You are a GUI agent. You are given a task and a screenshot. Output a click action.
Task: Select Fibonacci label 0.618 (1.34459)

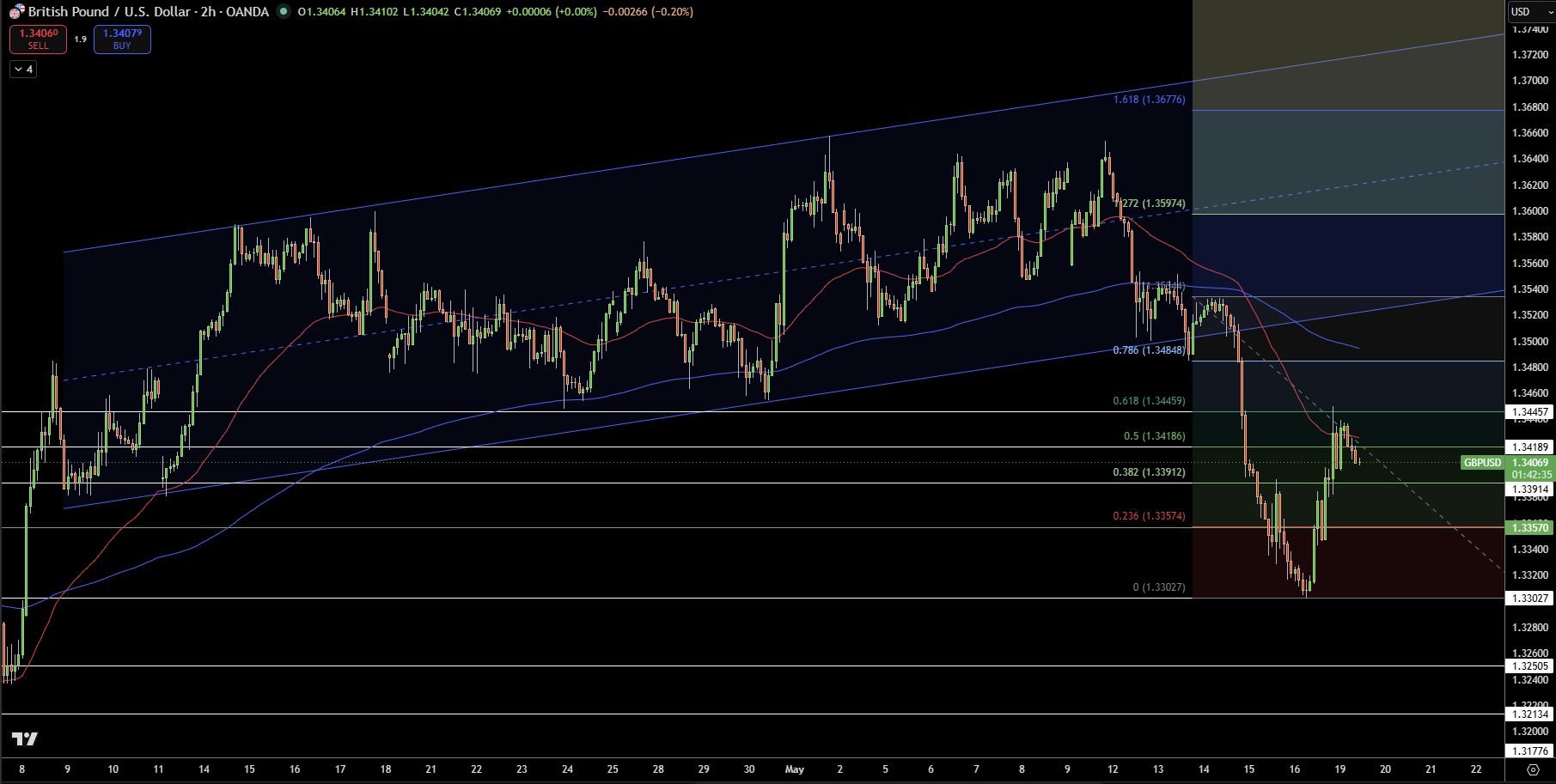point(1149,401)
